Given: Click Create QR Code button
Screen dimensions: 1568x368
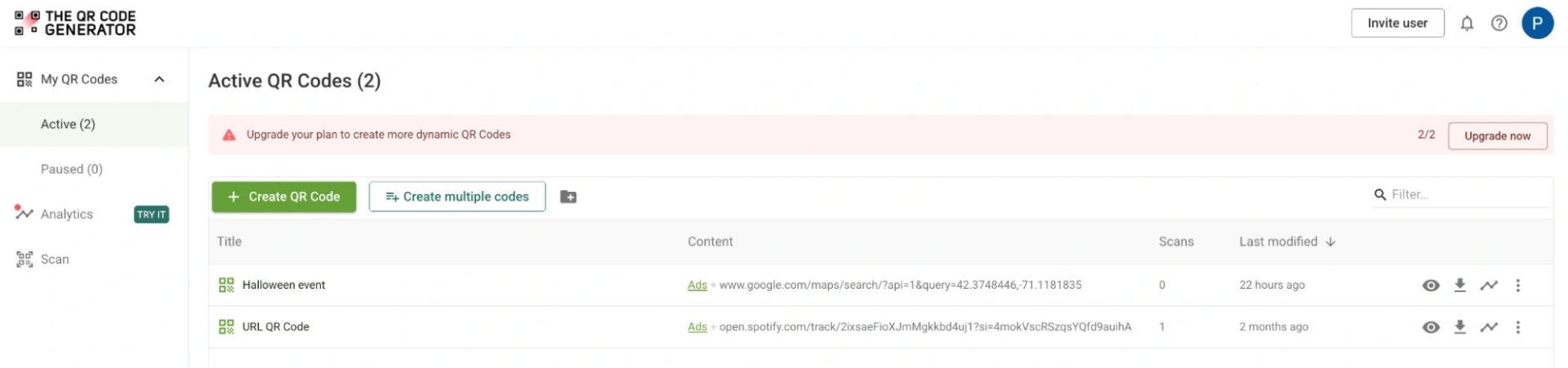Looking at the screenshot, I should point(284,197).
